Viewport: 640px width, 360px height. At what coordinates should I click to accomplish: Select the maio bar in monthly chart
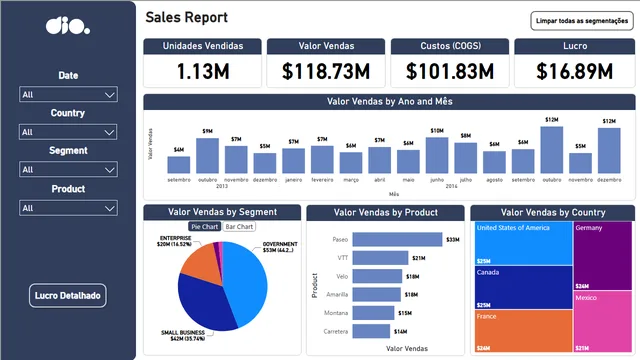point(408,162)
